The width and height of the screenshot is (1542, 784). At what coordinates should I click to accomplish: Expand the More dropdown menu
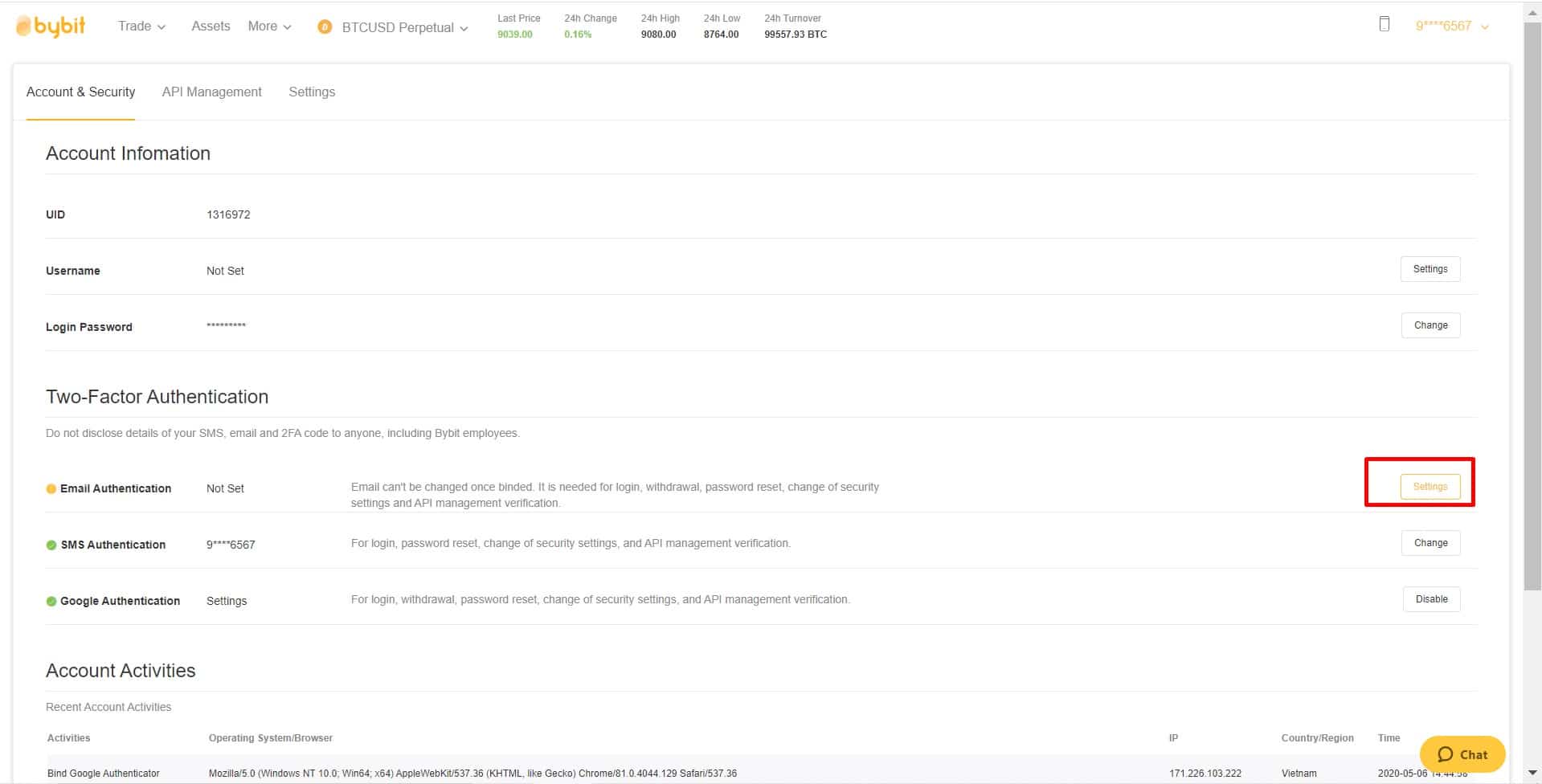(269, 26)
